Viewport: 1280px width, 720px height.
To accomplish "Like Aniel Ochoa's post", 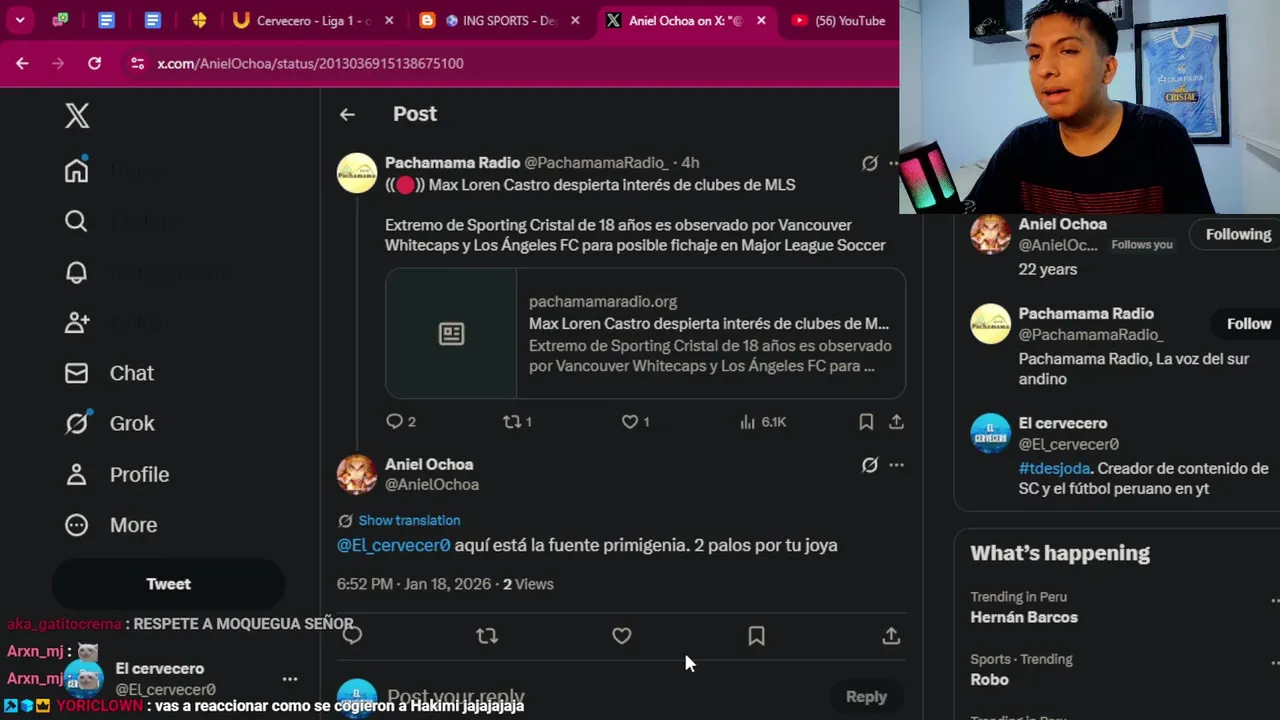I will tap(622, 636).
